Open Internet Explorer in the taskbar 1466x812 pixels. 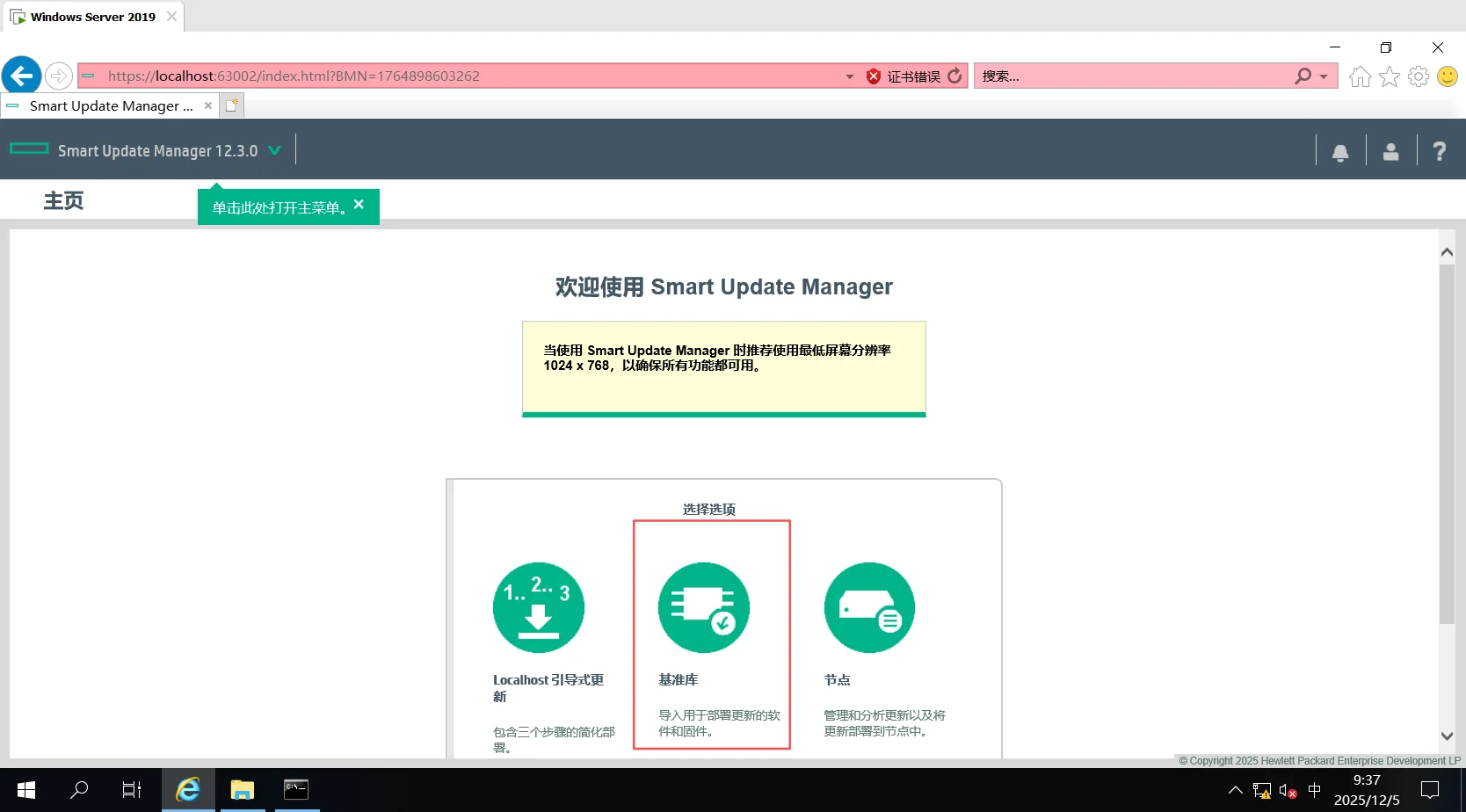coord(188,790)
